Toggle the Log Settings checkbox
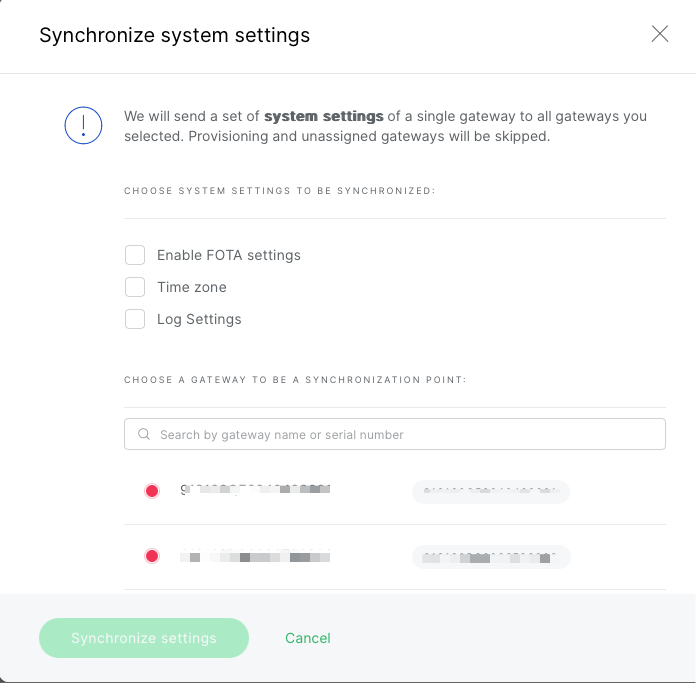 click(135, 319)
